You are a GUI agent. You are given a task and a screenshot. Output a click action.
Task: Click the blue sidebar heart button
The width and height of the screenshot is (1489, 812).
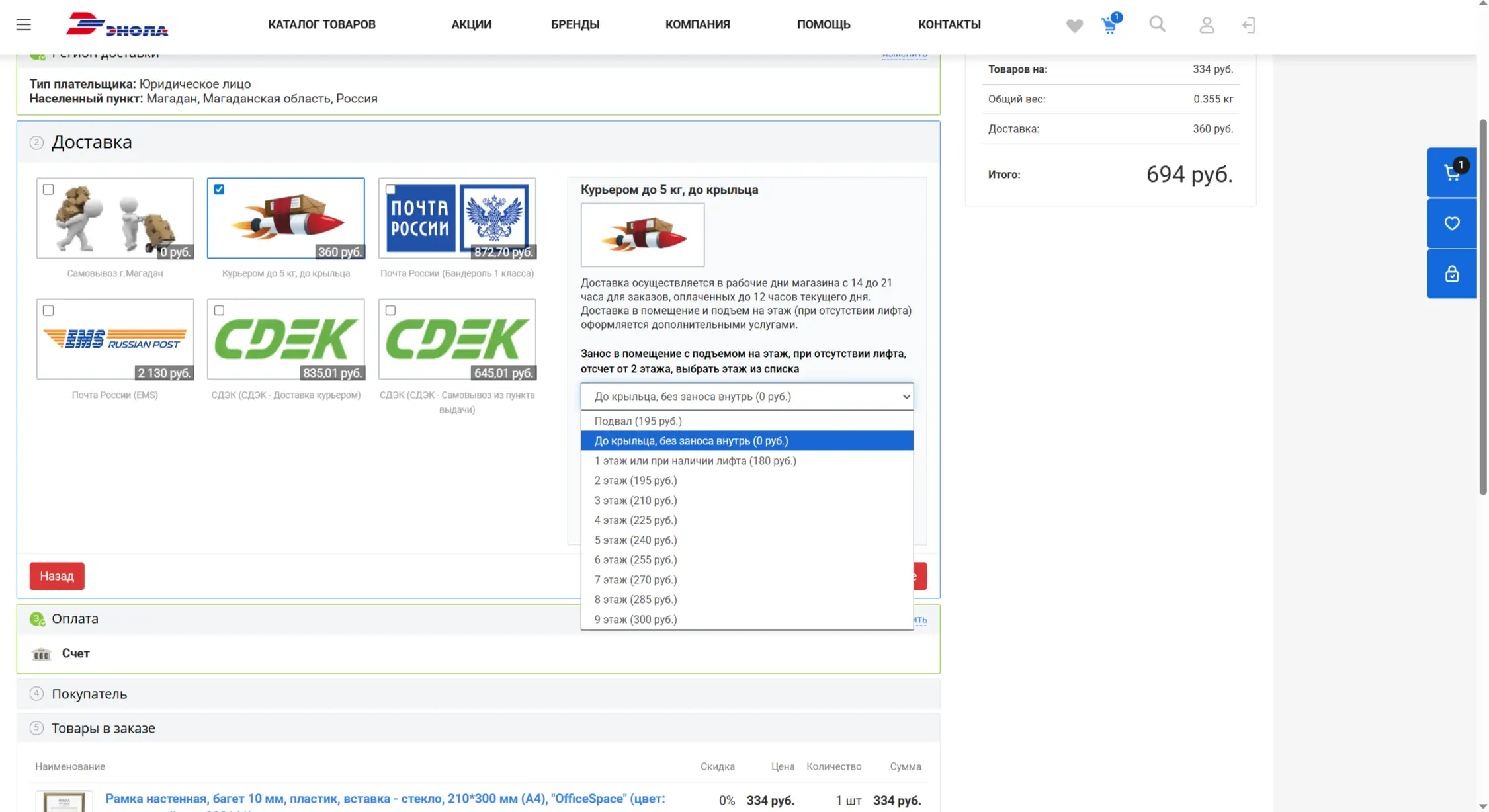[x=1451, y=223]
